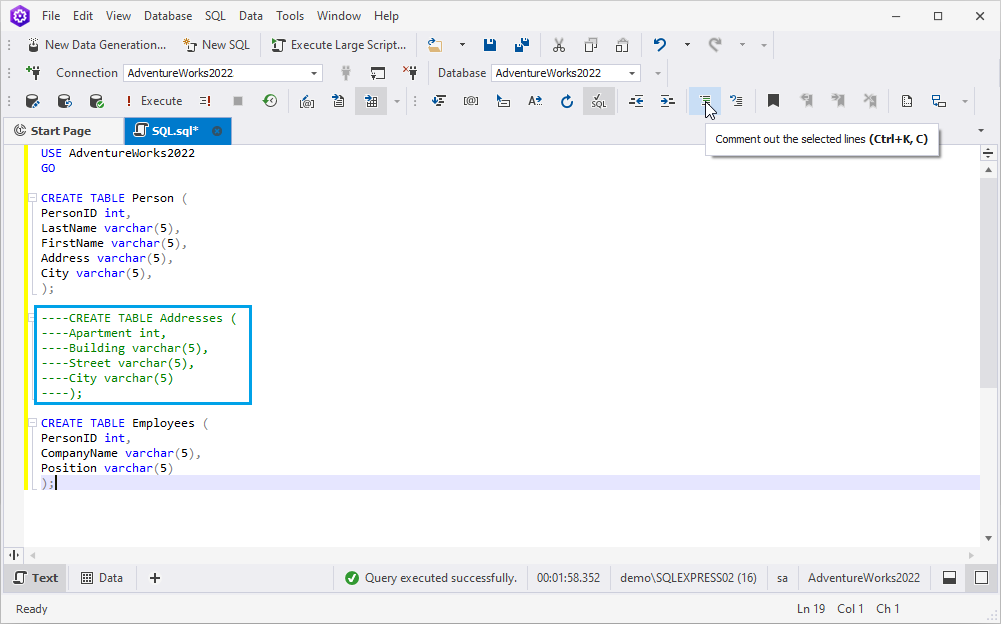Click the Stop execution square icon

tap(237, 101)
